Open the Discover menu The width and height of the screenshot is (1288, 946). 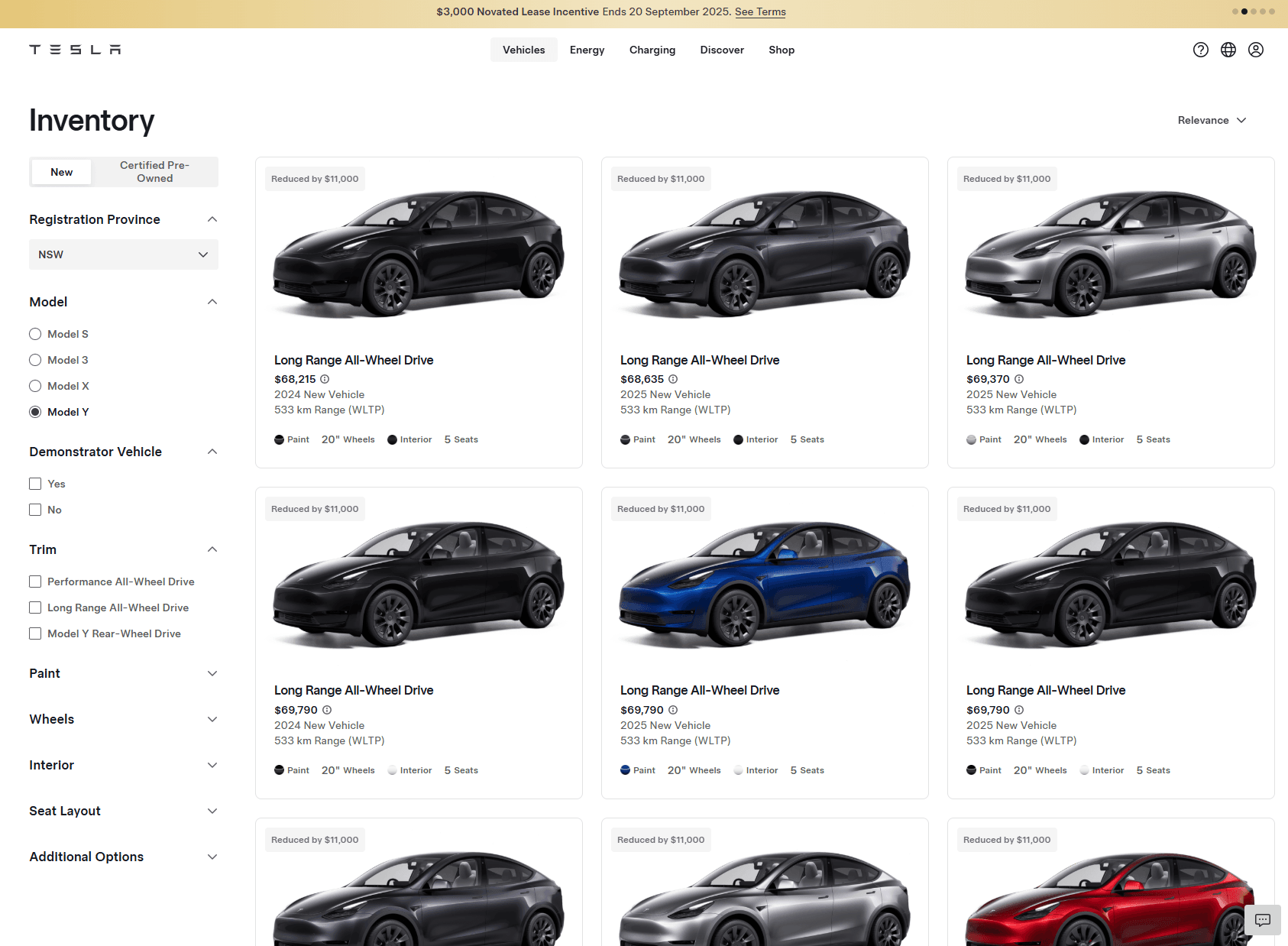click(x=722, y=50)
